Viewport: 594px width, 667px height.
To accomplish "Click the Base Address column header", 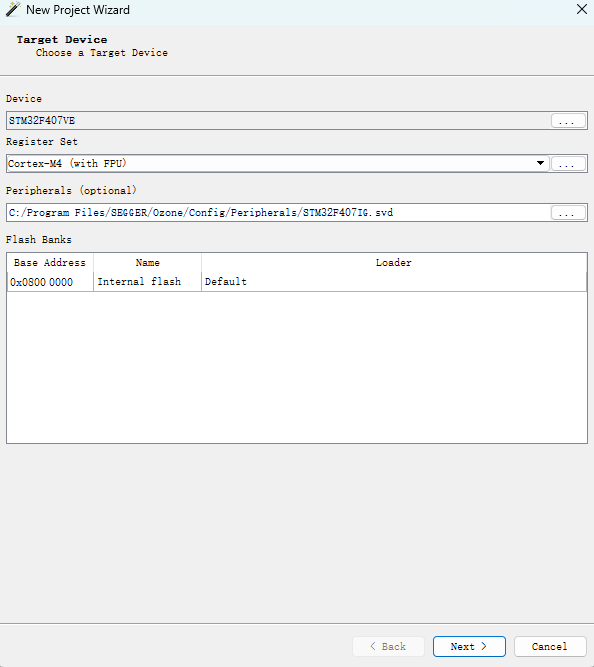I will (x=50, y=263).
